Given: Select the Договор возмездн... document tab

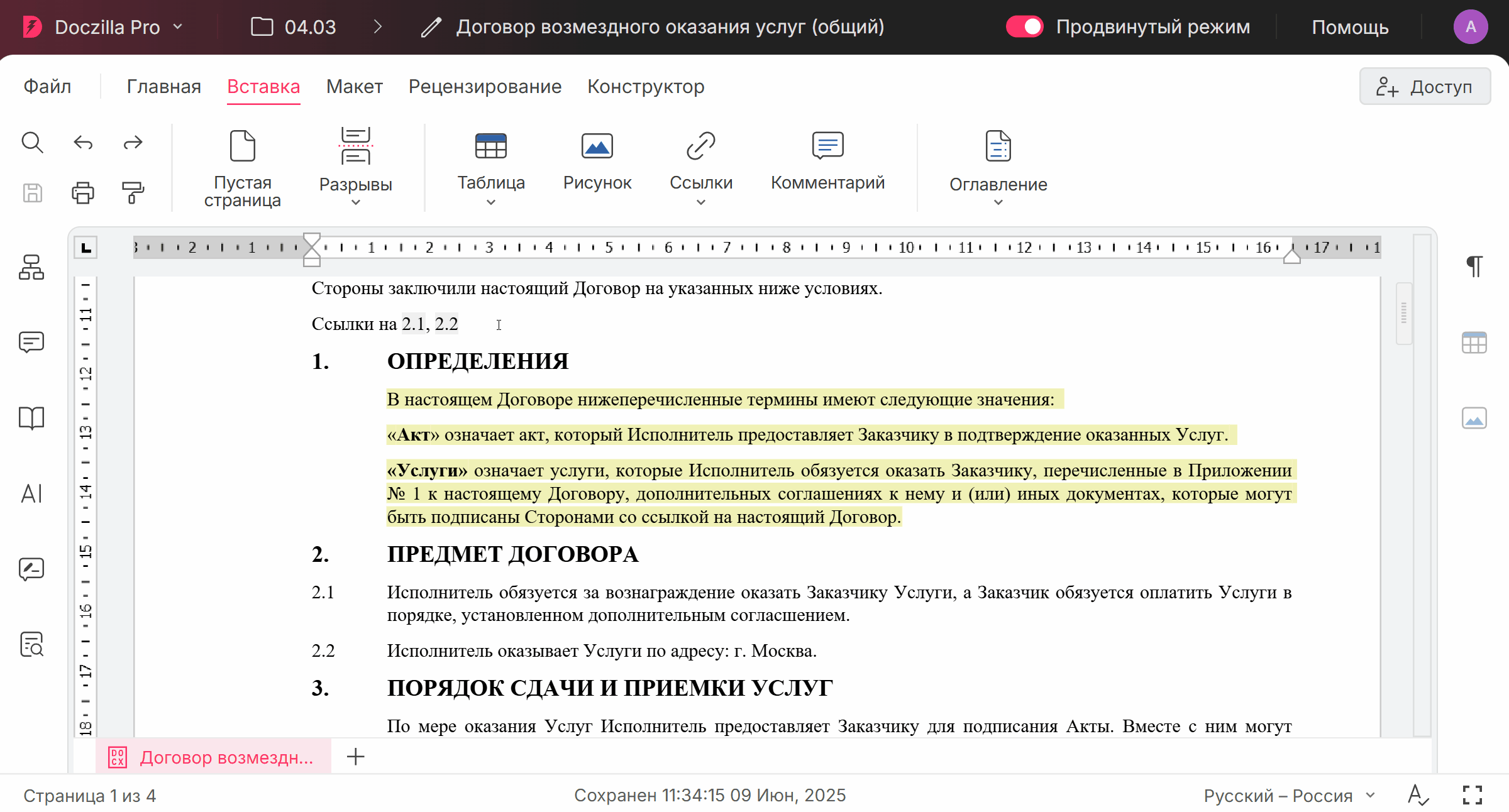Looking at the screenshot, I should click(214, 757).
